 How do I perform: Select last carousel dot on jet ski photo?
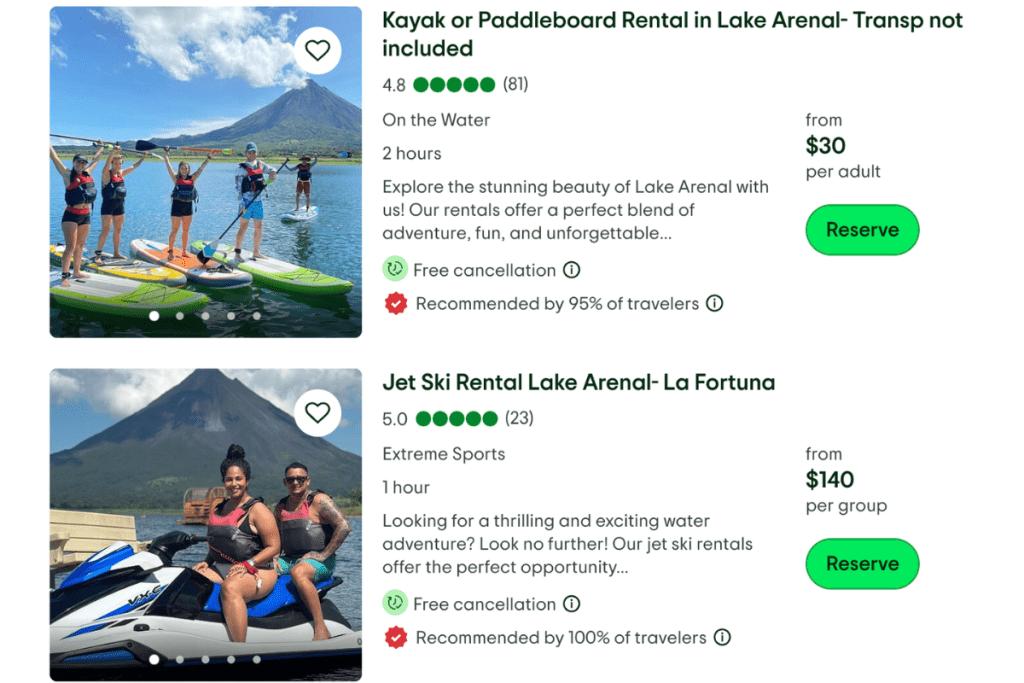[x=257, y=660]
